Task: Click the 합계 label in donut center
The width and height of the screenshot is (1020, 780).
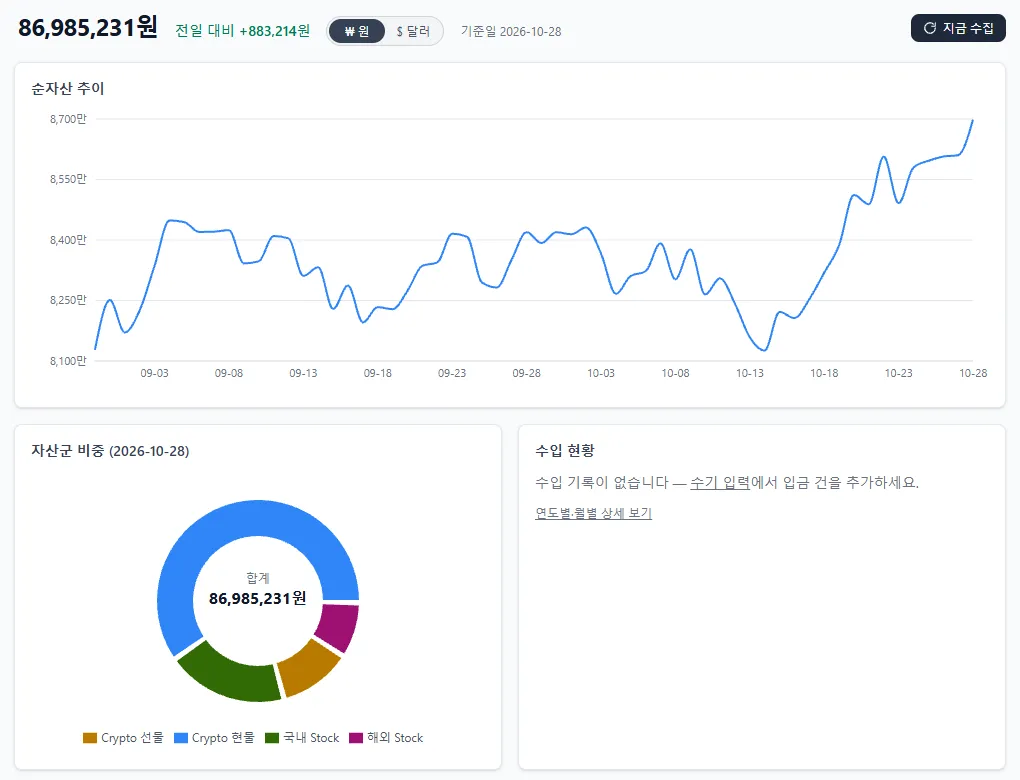Action: pyautogui.click(x=258, y=578)
